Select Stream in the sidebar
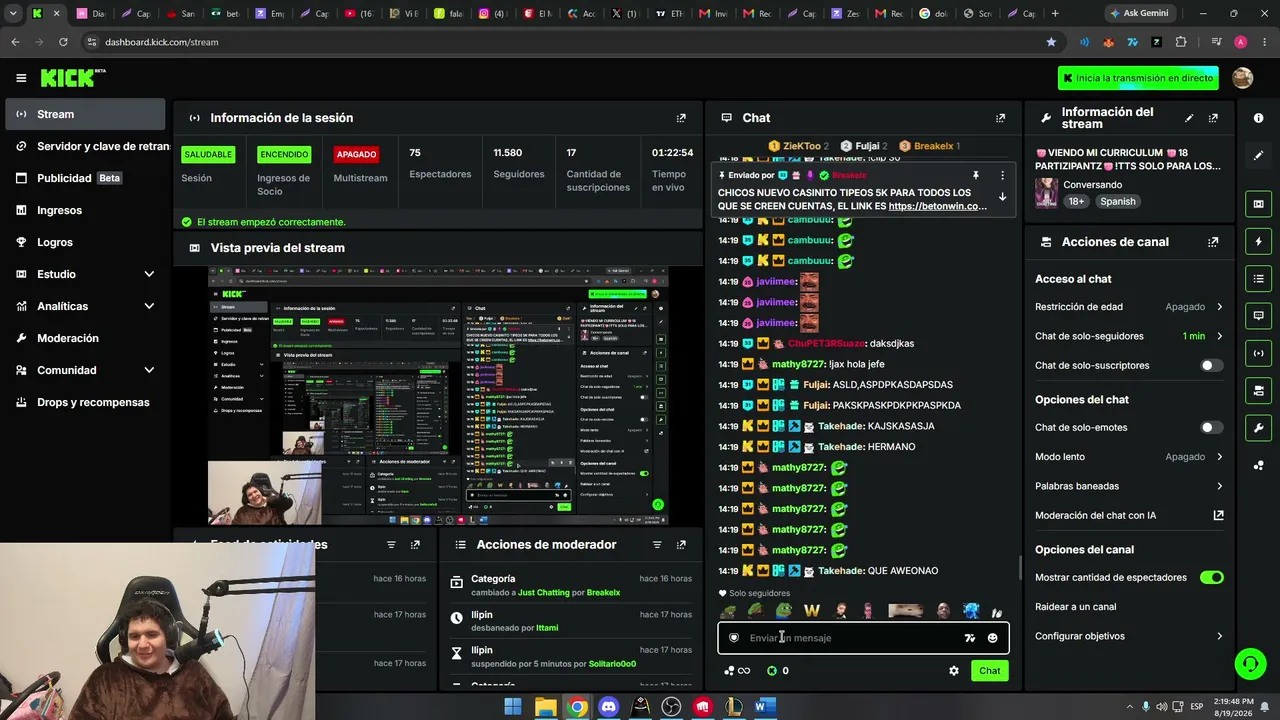The width and height of the screenshot is (1280, 720). click(x=85, y=114)
